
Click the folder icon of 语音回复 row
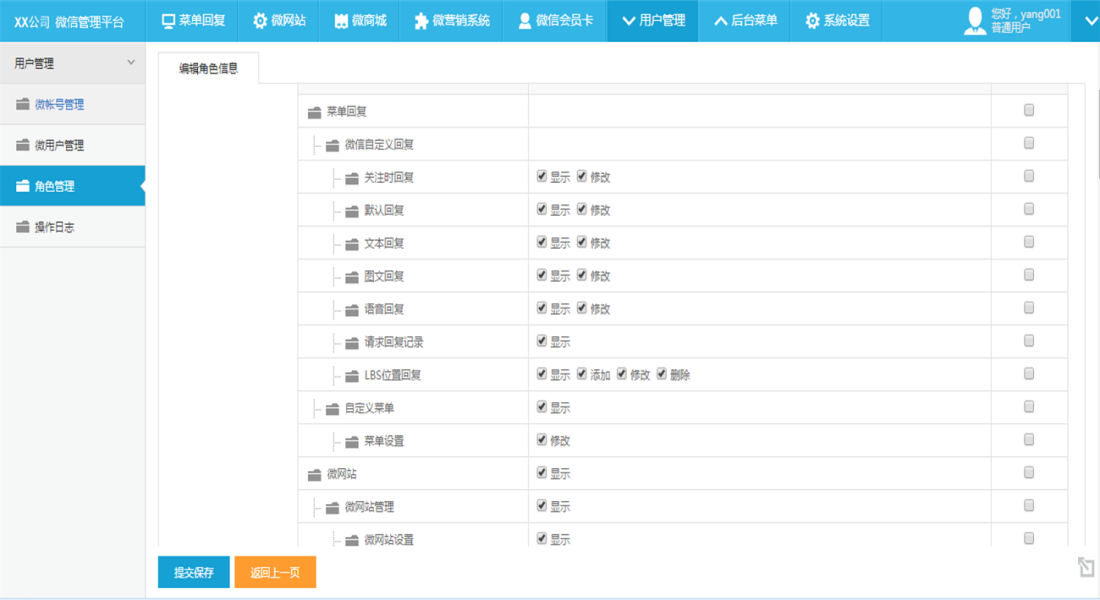pos(352,310)
